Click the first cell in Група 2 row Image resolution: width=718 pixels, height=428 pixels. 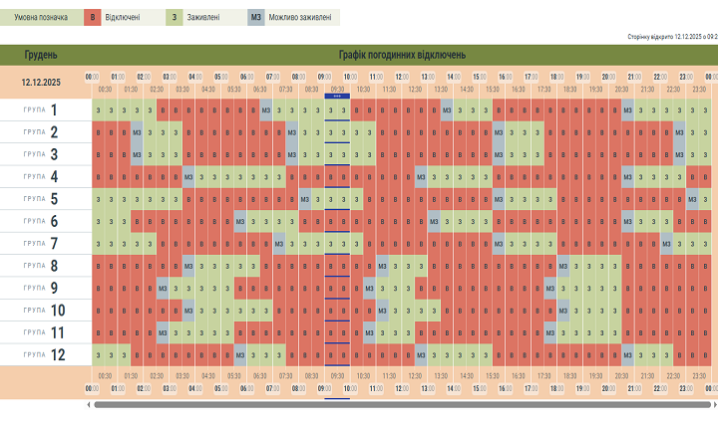pyautogui.click(x=98, y=132)
